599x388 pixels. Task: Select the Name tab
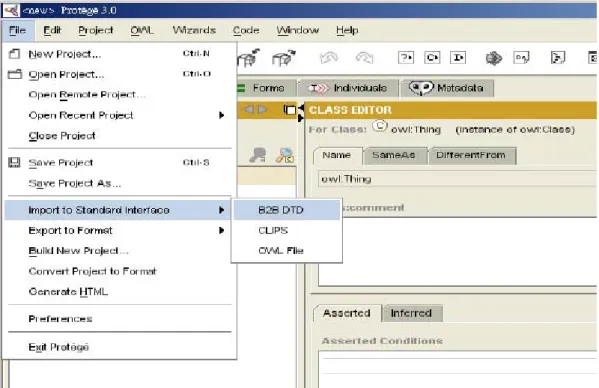tap(337, 155)
